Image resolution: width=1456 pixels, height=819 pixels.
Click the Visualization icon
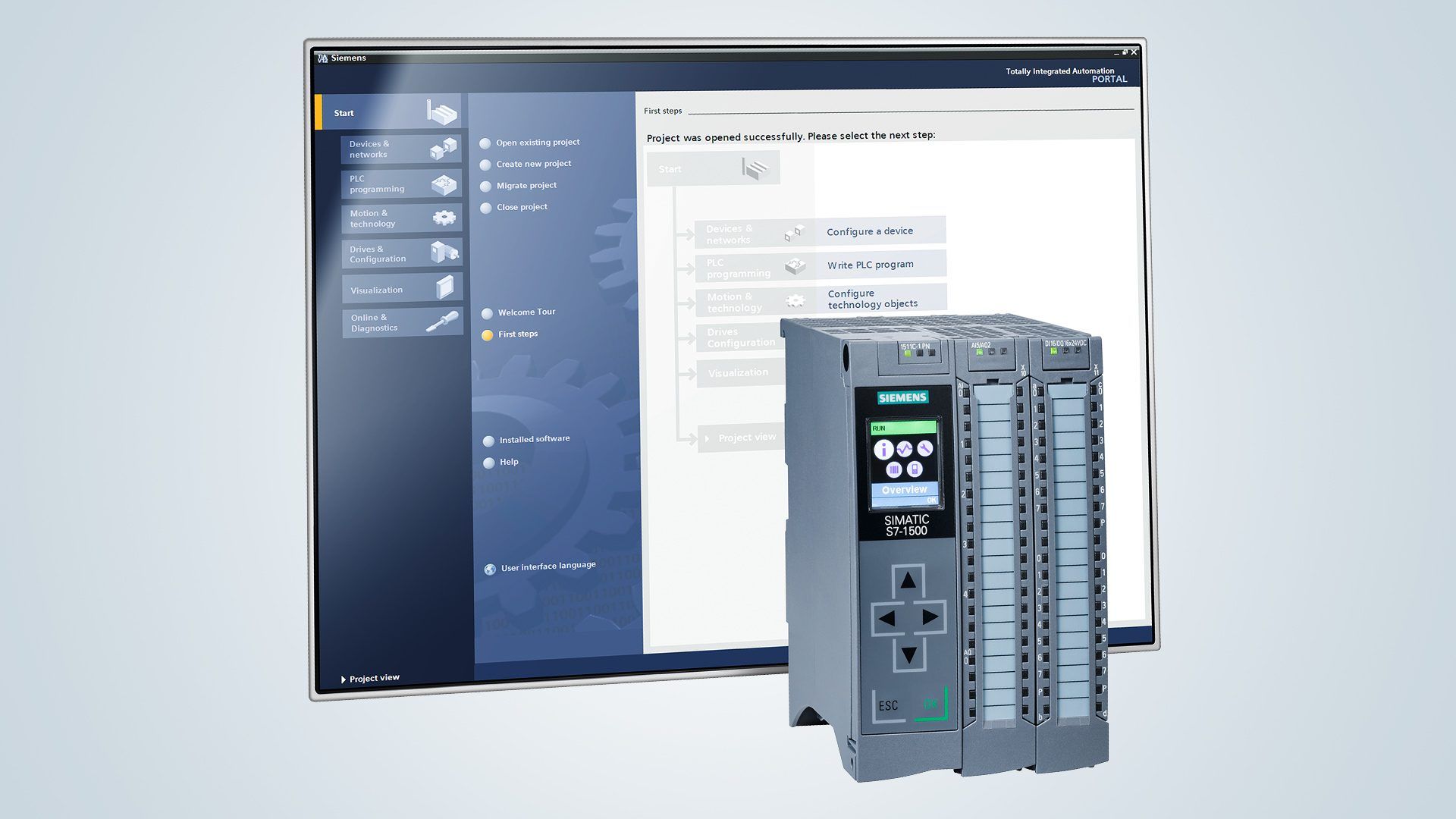pos(450,289)
